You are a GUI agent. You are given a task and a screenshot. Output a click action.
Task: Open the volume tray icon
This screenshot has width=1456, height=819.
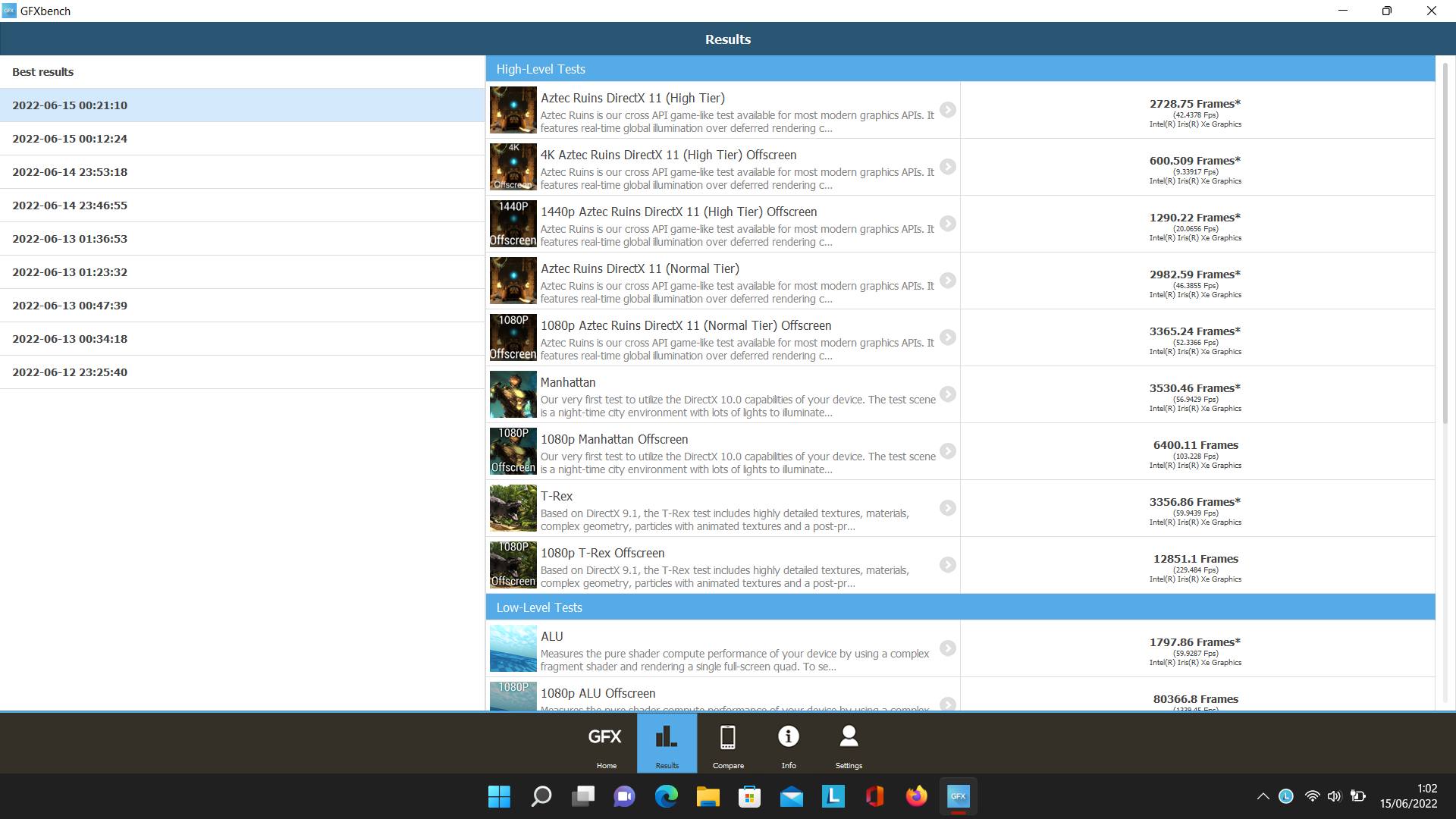click(1335, 796)
